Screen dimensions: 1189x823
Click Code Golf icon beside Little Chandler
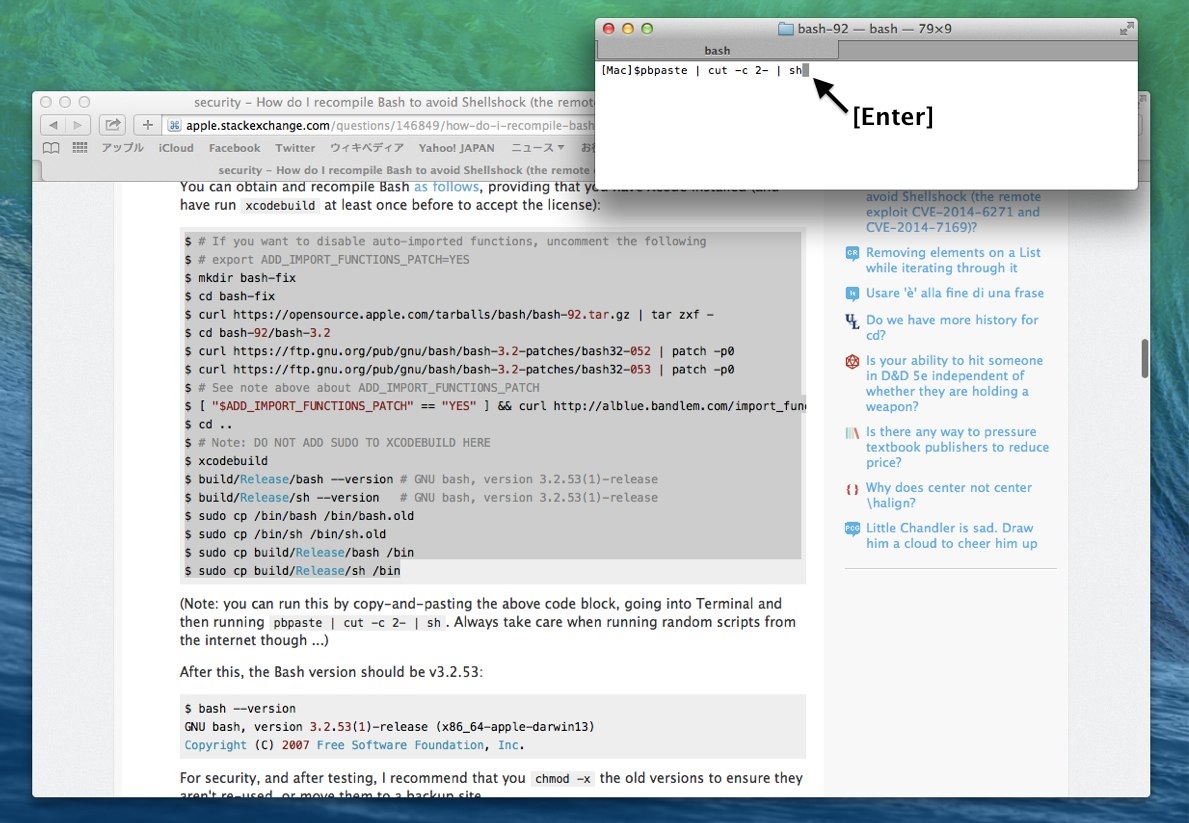[852, 529]
